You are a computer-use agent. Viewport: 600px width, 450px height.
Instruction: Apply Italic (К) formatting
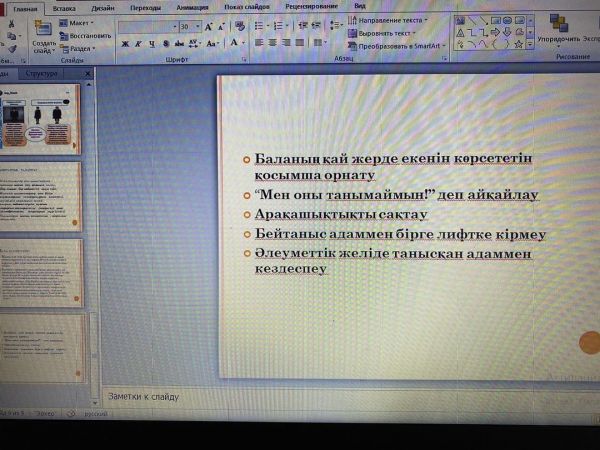coord(138,44)
